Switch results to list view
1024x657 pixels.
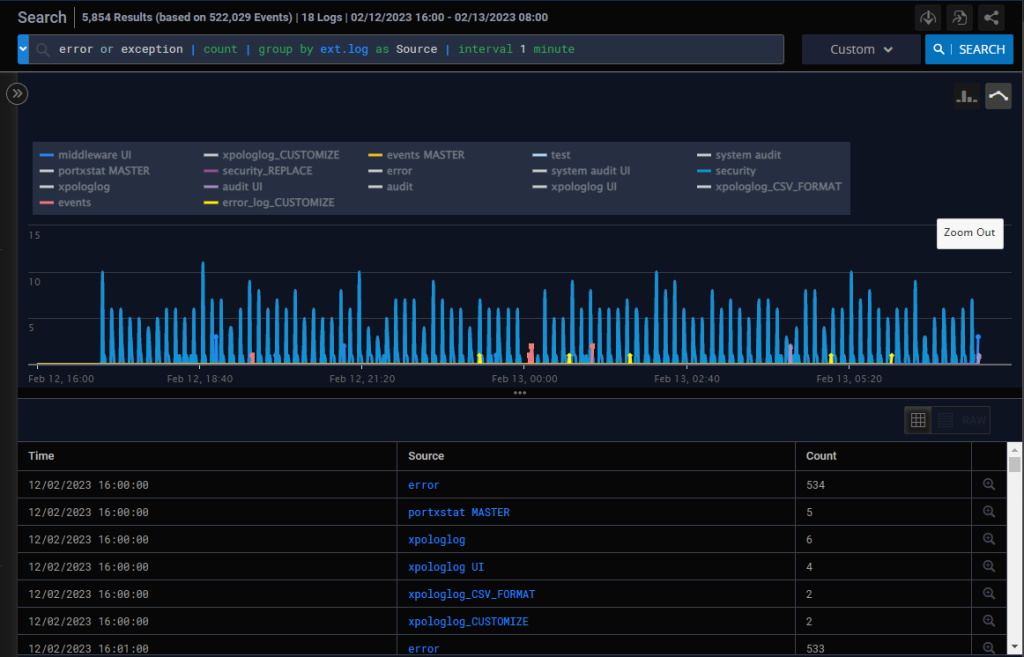(x=945, y=420)
